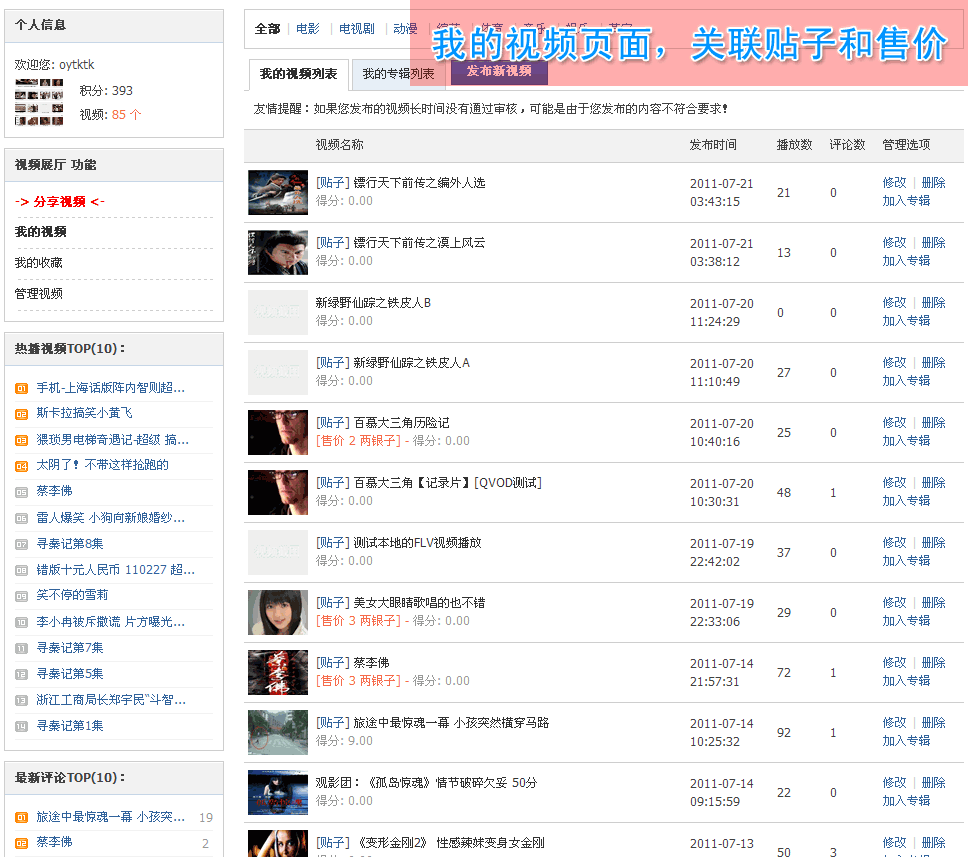Click 修改 for 镖行天下前传之编外人选

click(x=895, y=183)
